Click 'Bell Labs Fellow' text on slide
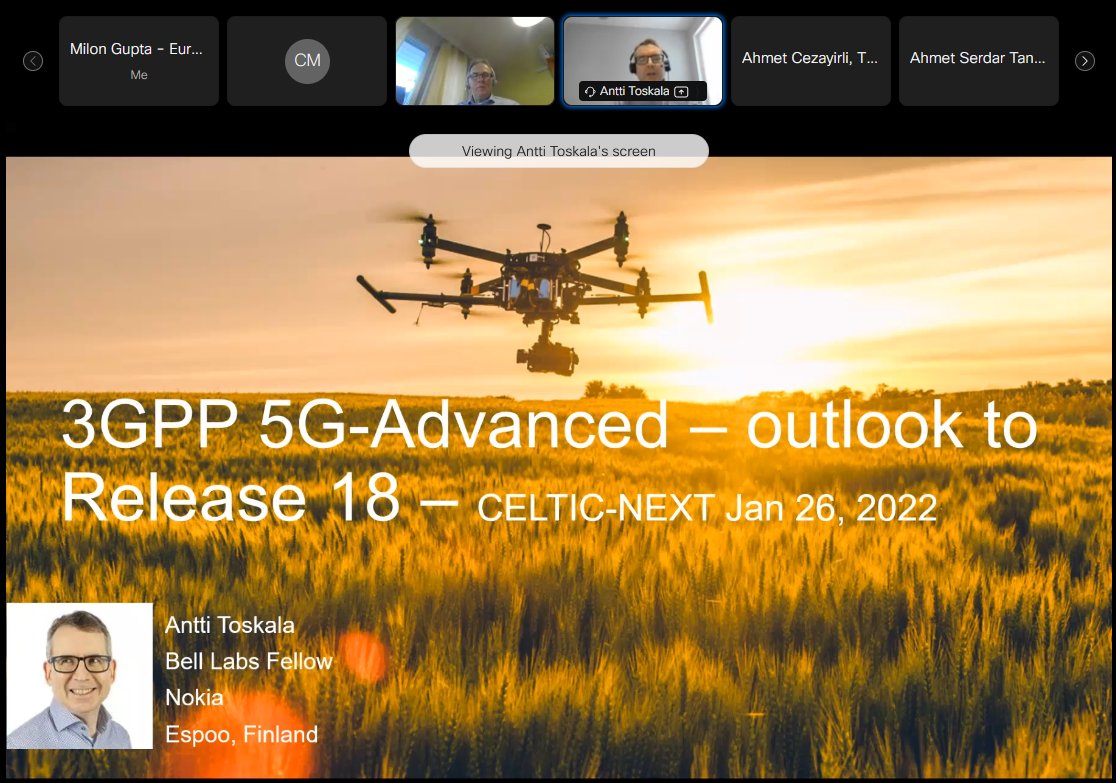Screen dimensions: 1116x783 (249, 661)
